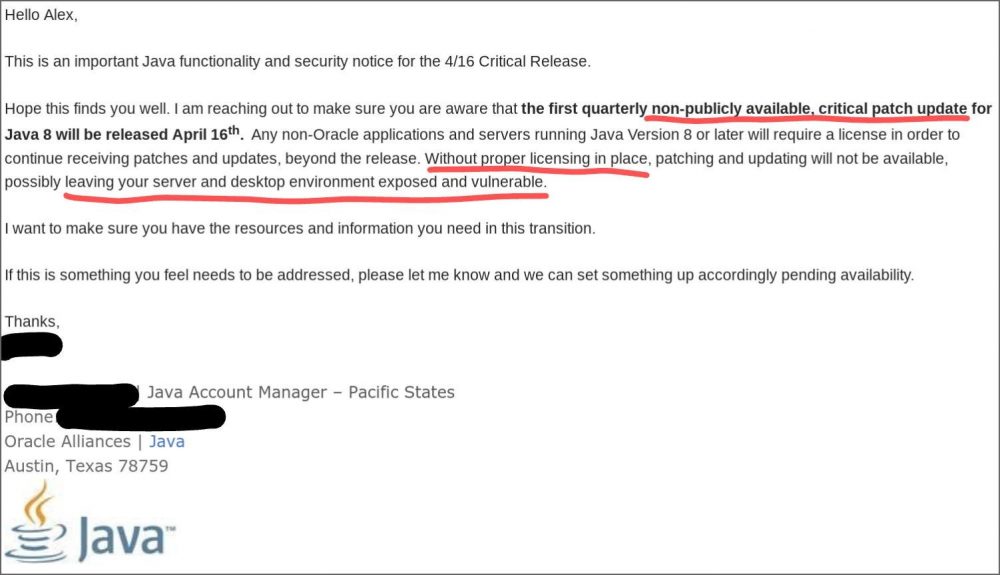Click the Java logo image in signature
Screen dimensions: 1000x575
point(89,523)
